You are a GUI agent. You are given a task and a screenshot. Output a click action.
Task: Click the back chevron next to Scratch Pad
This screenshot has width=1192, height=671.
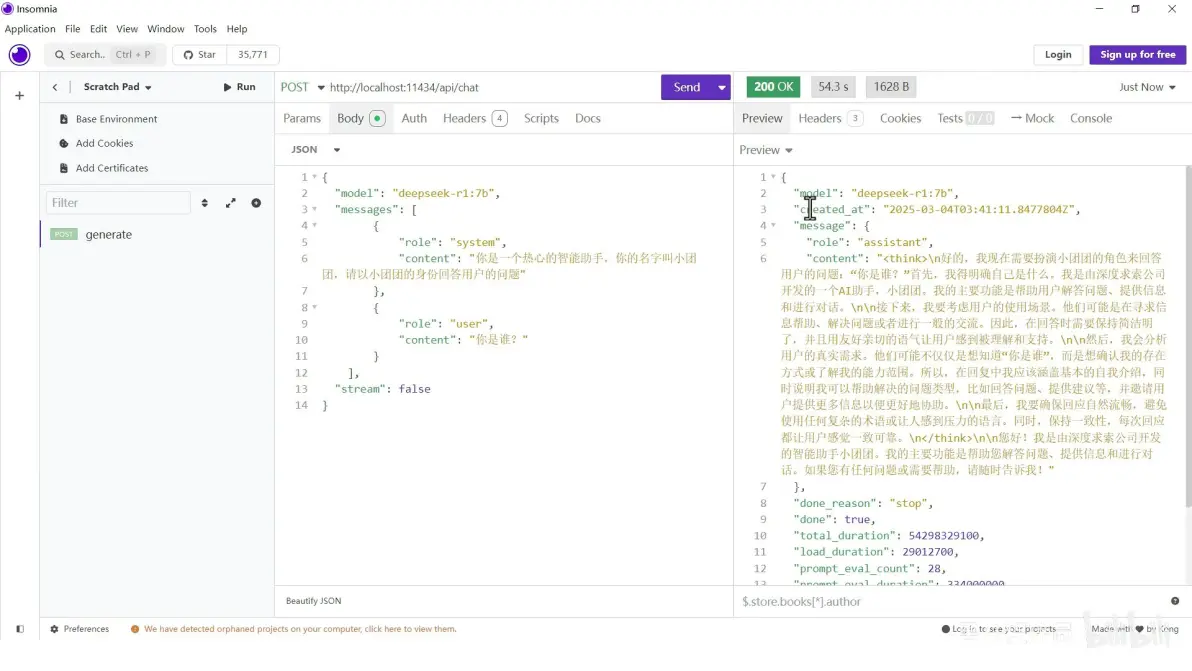55,87
